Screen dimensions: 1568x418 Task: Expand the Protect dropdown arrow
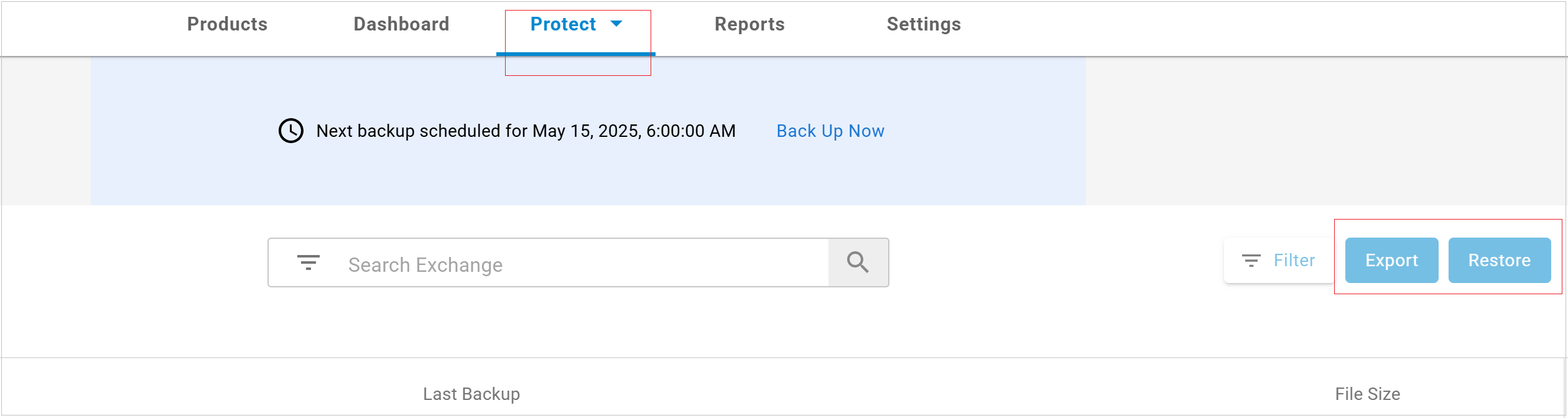pyautogui.click(x=616, y=24)
